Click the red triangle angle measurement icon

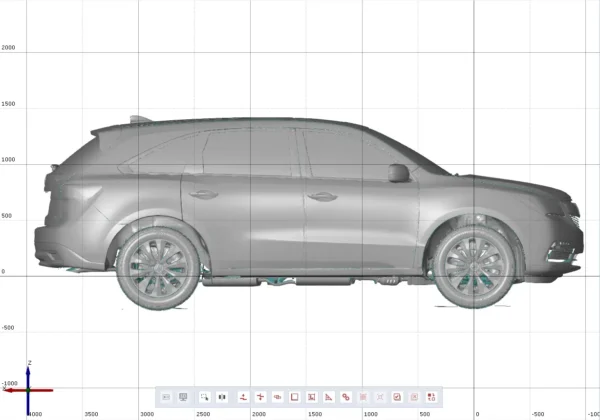(x=329, y=397)
